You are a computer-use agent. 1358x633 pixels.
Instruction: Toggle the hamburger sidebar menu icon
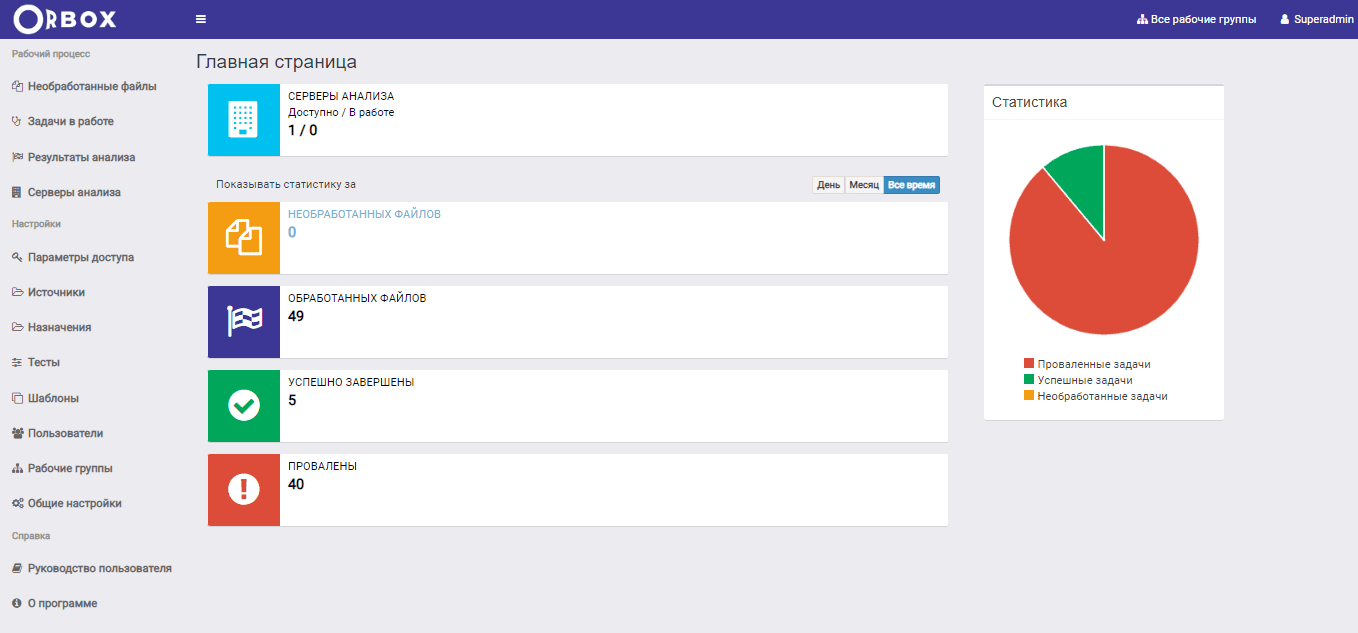(201, 19)
